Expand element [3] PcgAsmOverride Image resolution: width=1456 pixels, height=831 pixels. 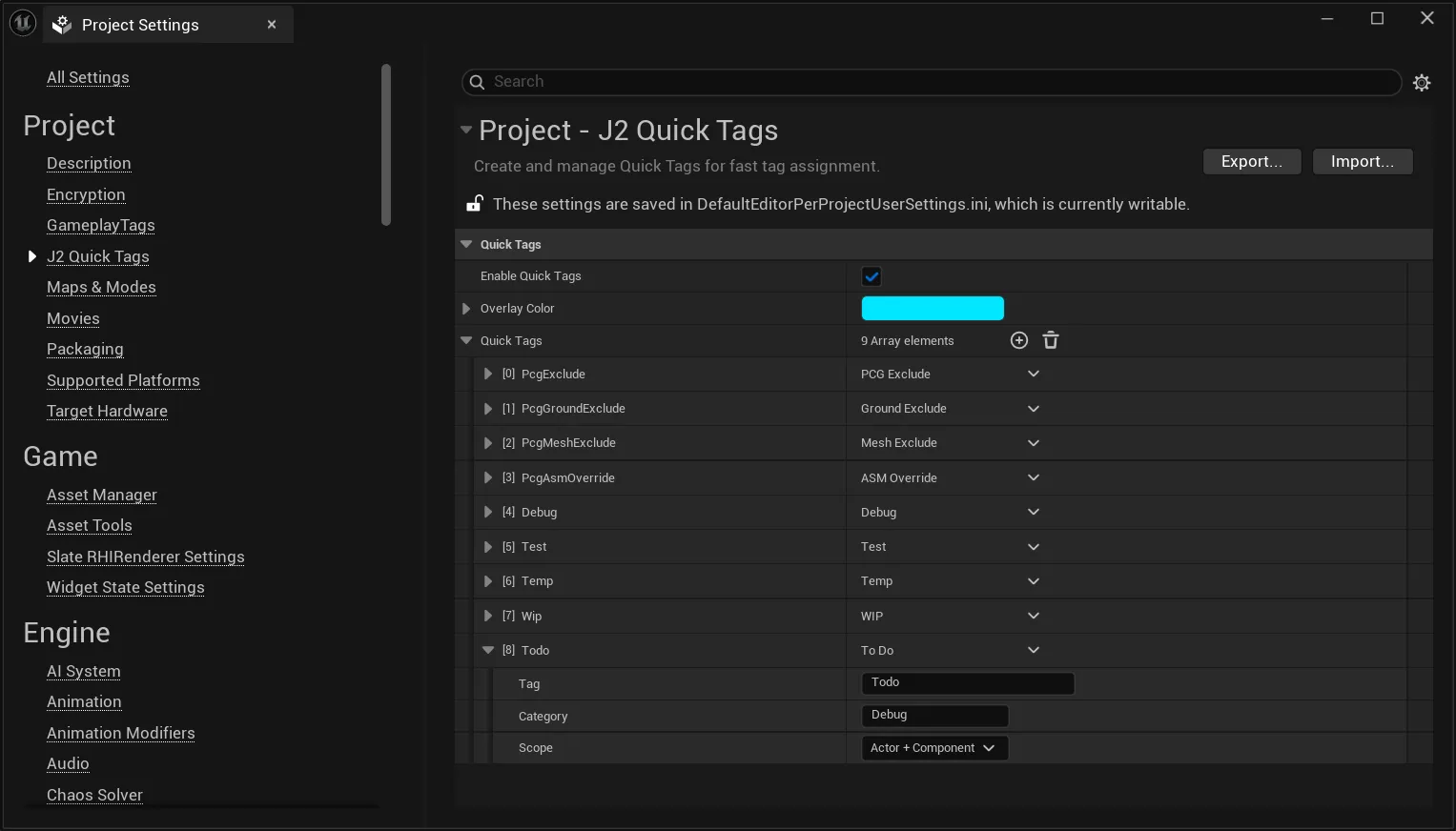point(488,477)
